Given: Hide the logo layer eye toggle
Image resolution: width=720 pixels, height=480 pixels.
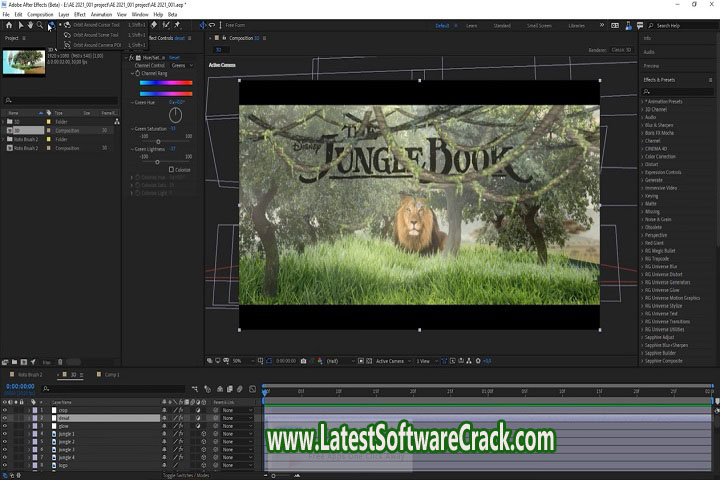Looking at the screenshot, I should [x=5, y=465].
